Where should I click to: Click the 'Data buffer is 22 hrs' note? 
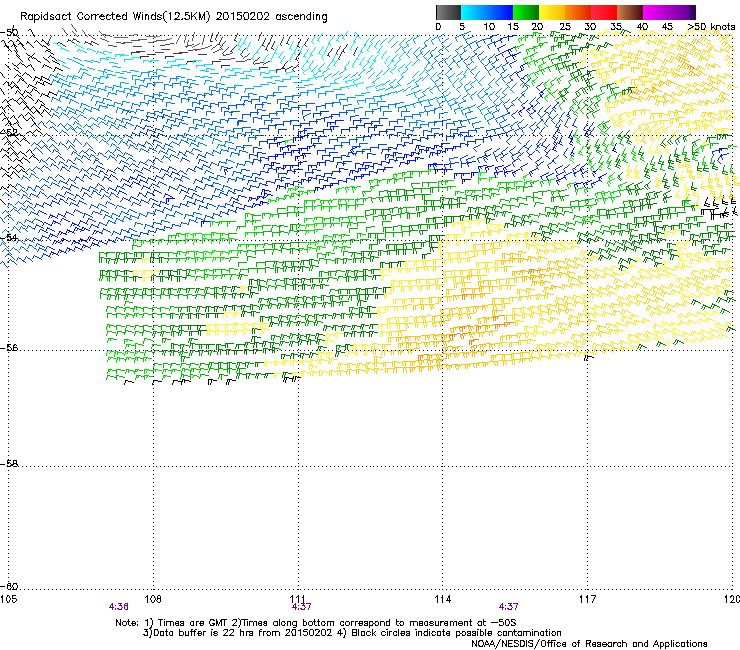[205, 633]
